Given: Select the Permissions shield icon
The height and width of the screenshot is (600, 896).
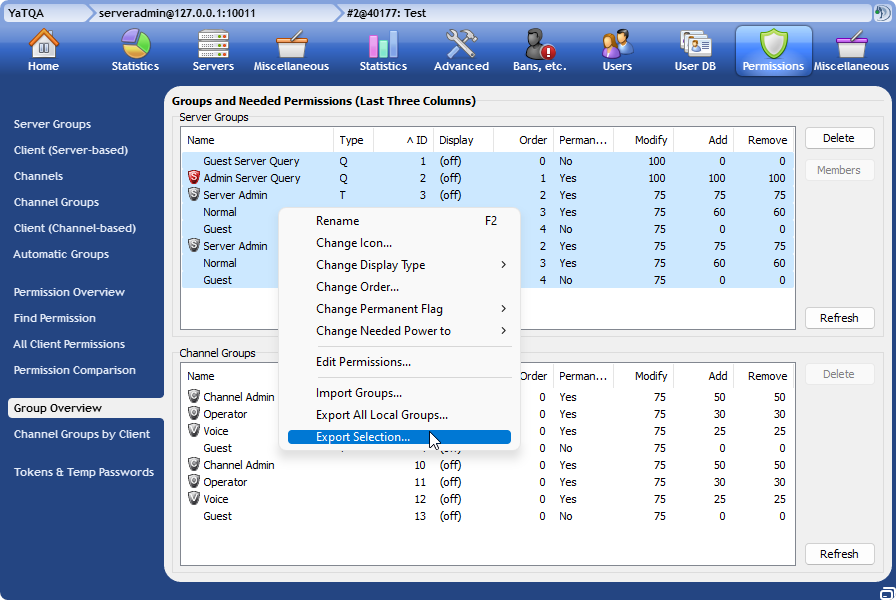Looking at the screenshot, I should (x=773, y=50).
